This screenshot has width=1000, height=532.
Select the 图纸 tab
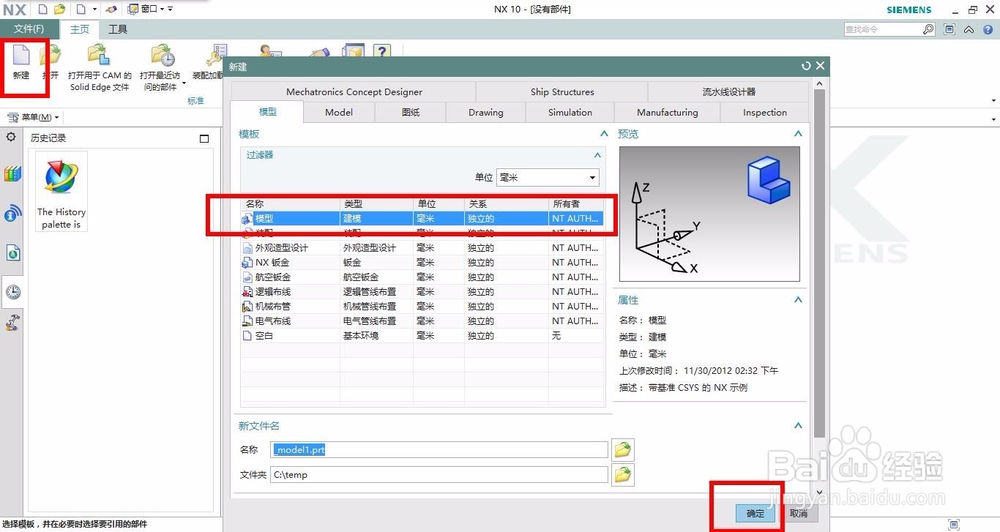click(x=411, y=112)
